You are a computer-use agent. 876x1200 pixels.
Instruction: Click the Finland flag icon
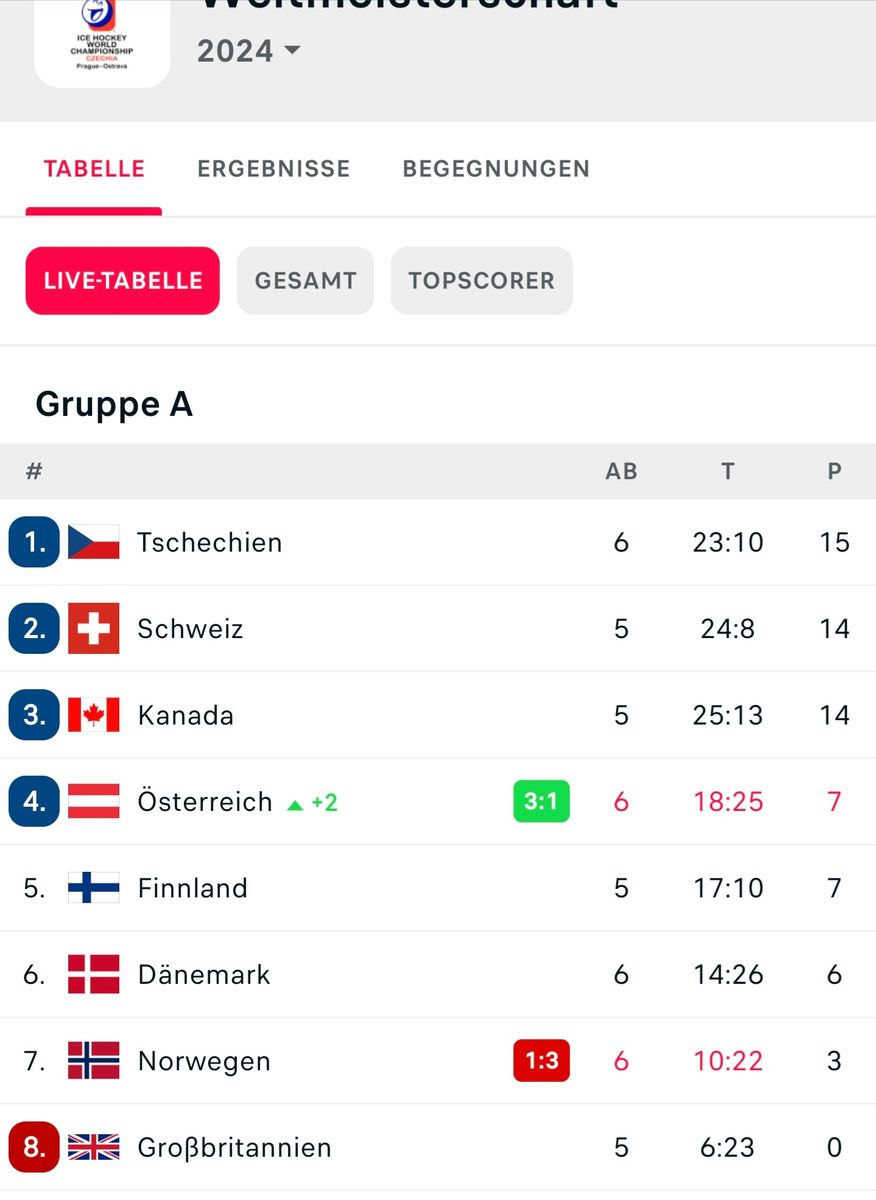pyautogui.click(x=94, y=888)
